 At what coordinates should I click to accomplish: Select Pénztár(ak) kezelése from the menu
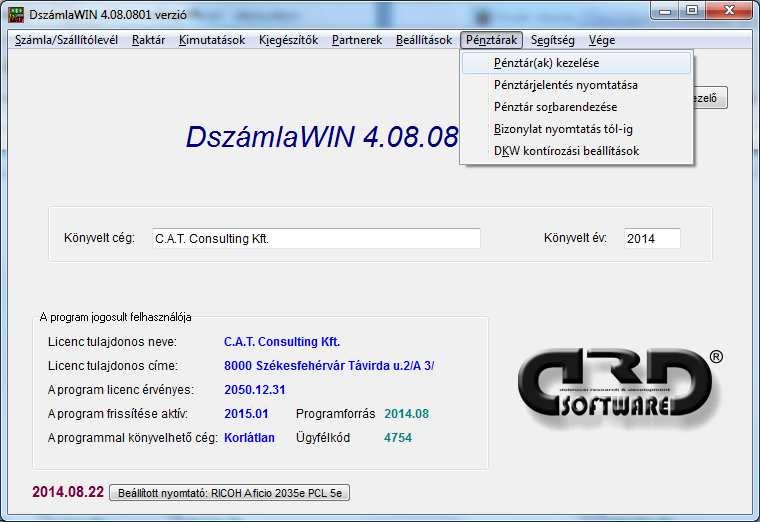tap(576, 63)
